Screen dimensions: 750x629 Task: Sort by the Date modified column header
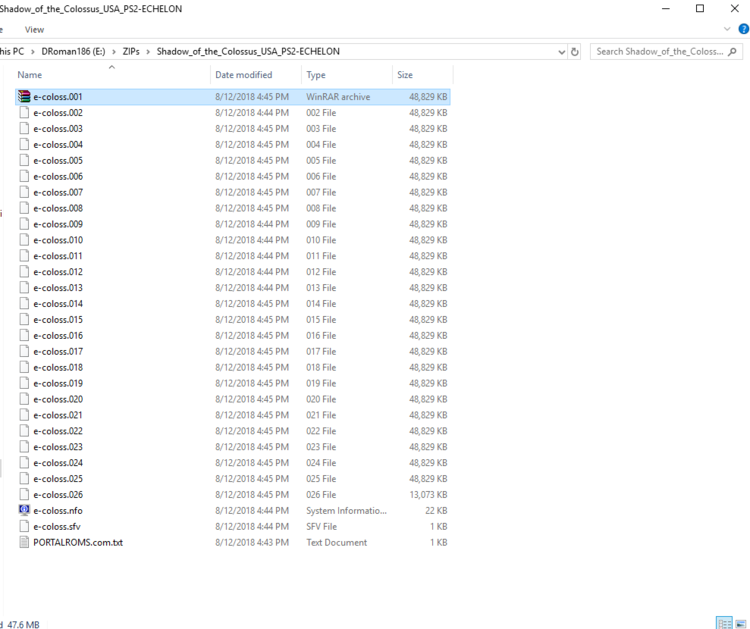[243, 75]
